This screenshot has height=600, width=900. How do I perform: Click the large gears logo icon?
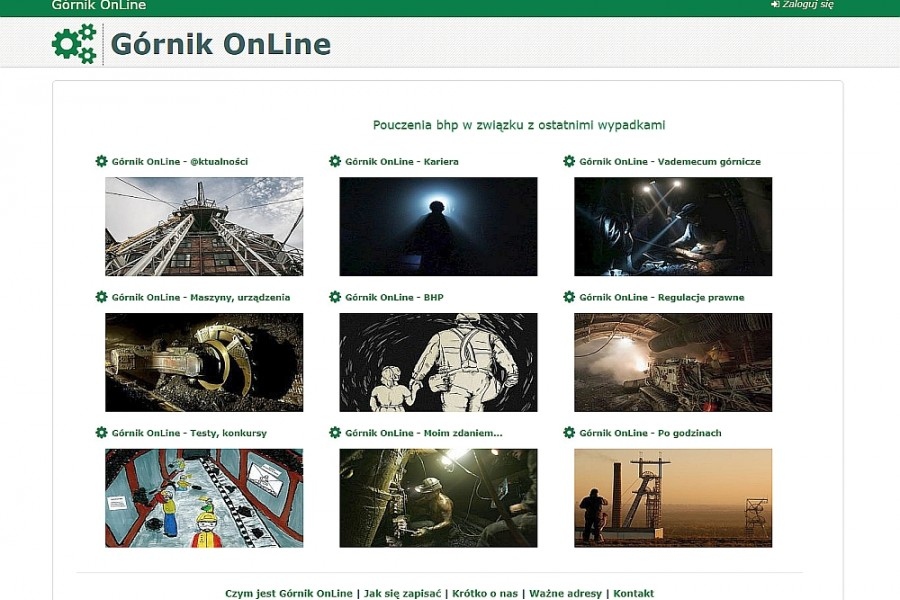[74, 44]
